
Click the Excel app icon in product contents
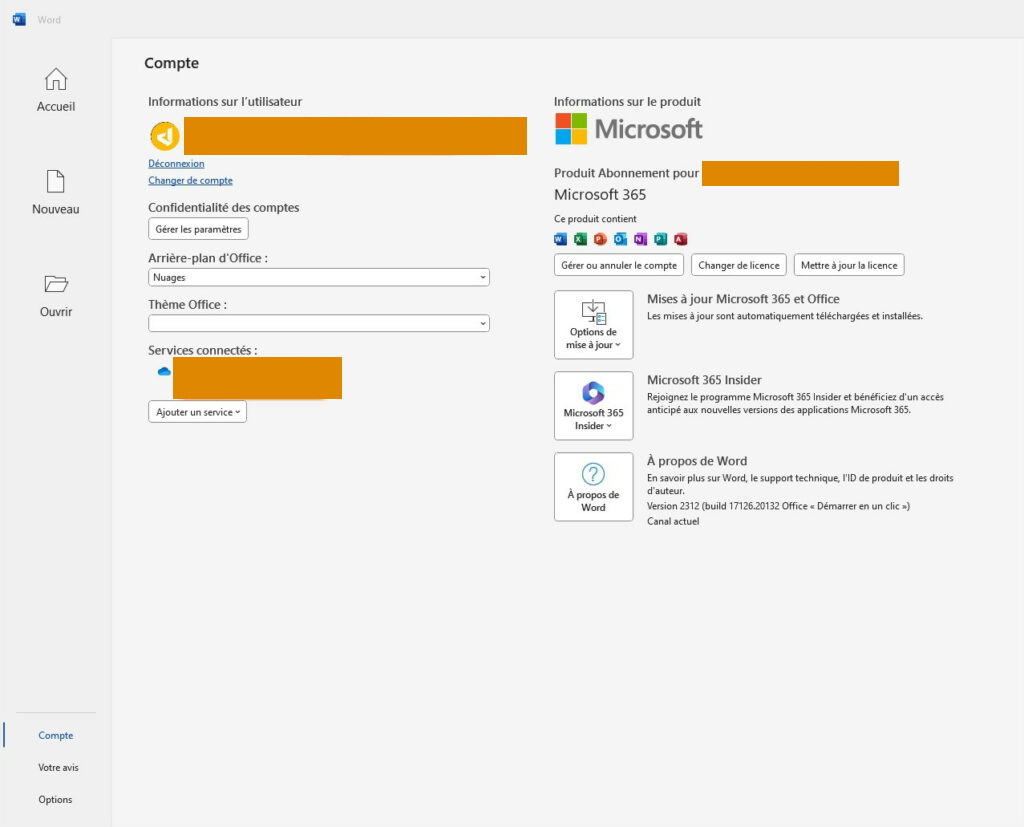tap(581, 239)
